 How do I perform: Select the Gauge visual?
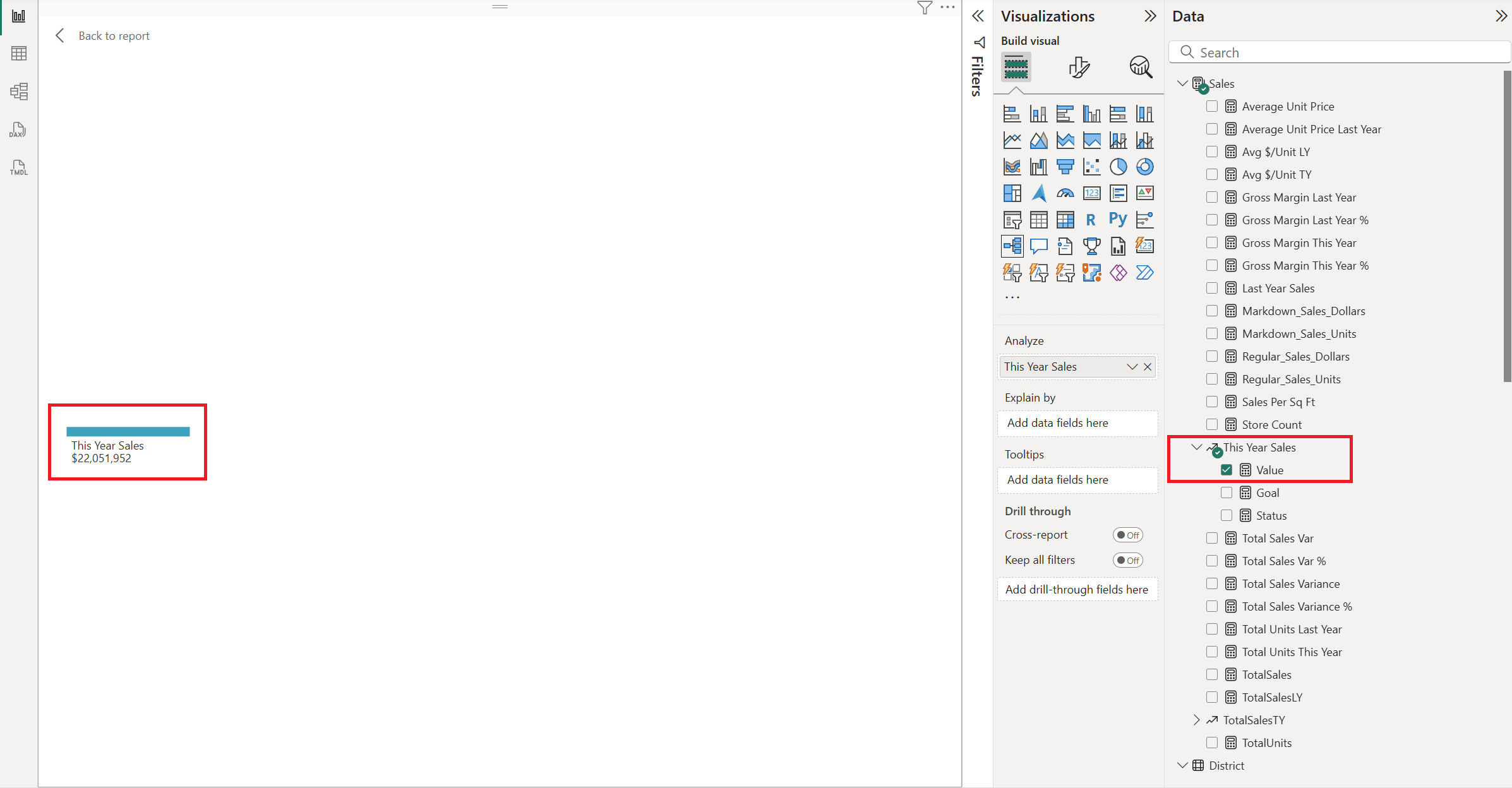(x=1065, y=193)
